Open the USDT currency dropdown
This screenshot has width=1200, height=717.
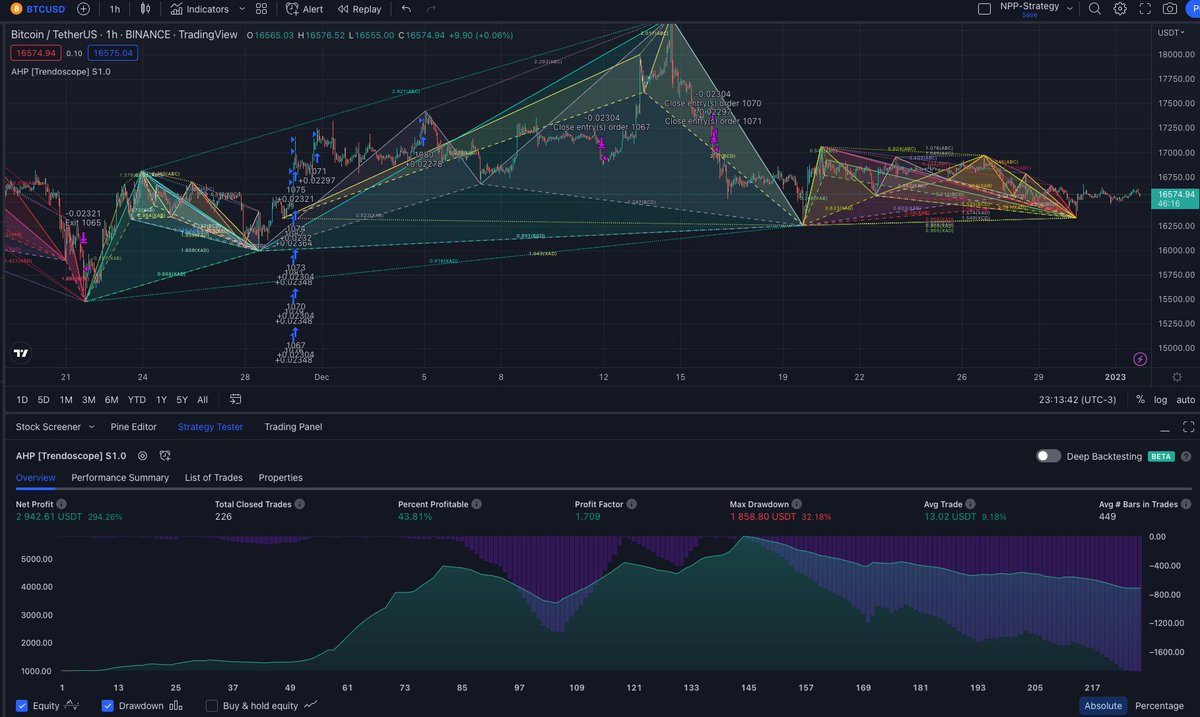(1171, 32)
